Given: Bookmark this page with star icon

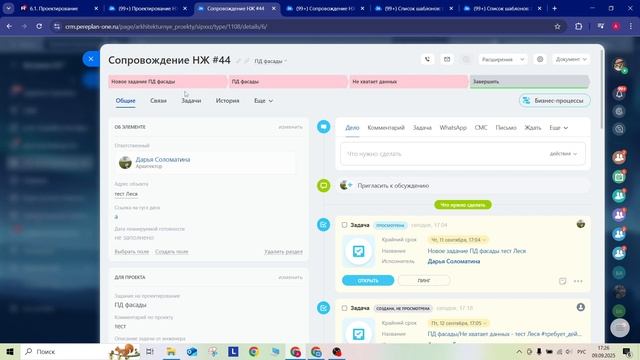Looking at the screenshot, I should 557,27.
